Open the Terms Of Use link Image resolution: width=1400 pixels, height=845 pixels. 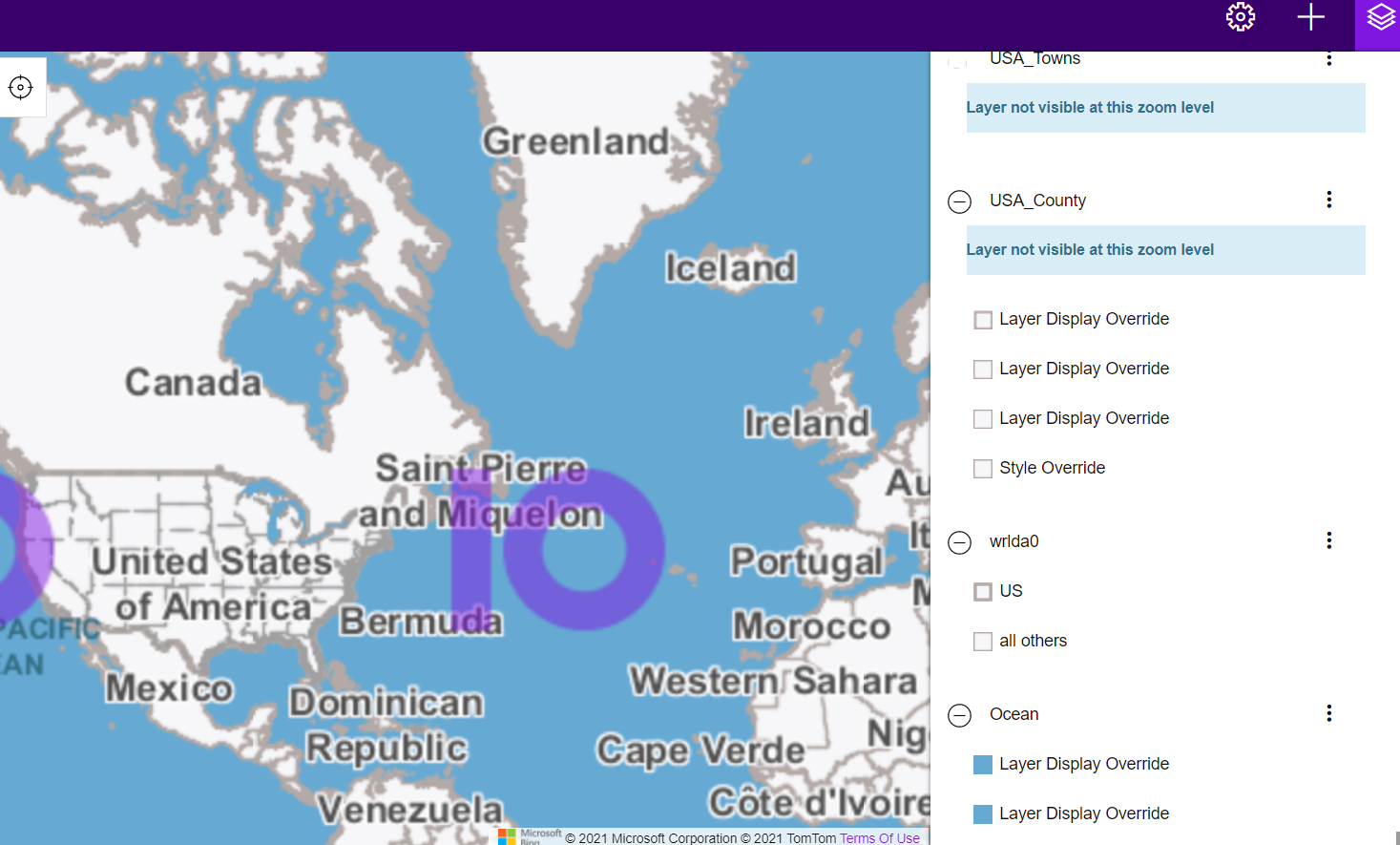tap(880, 838)
